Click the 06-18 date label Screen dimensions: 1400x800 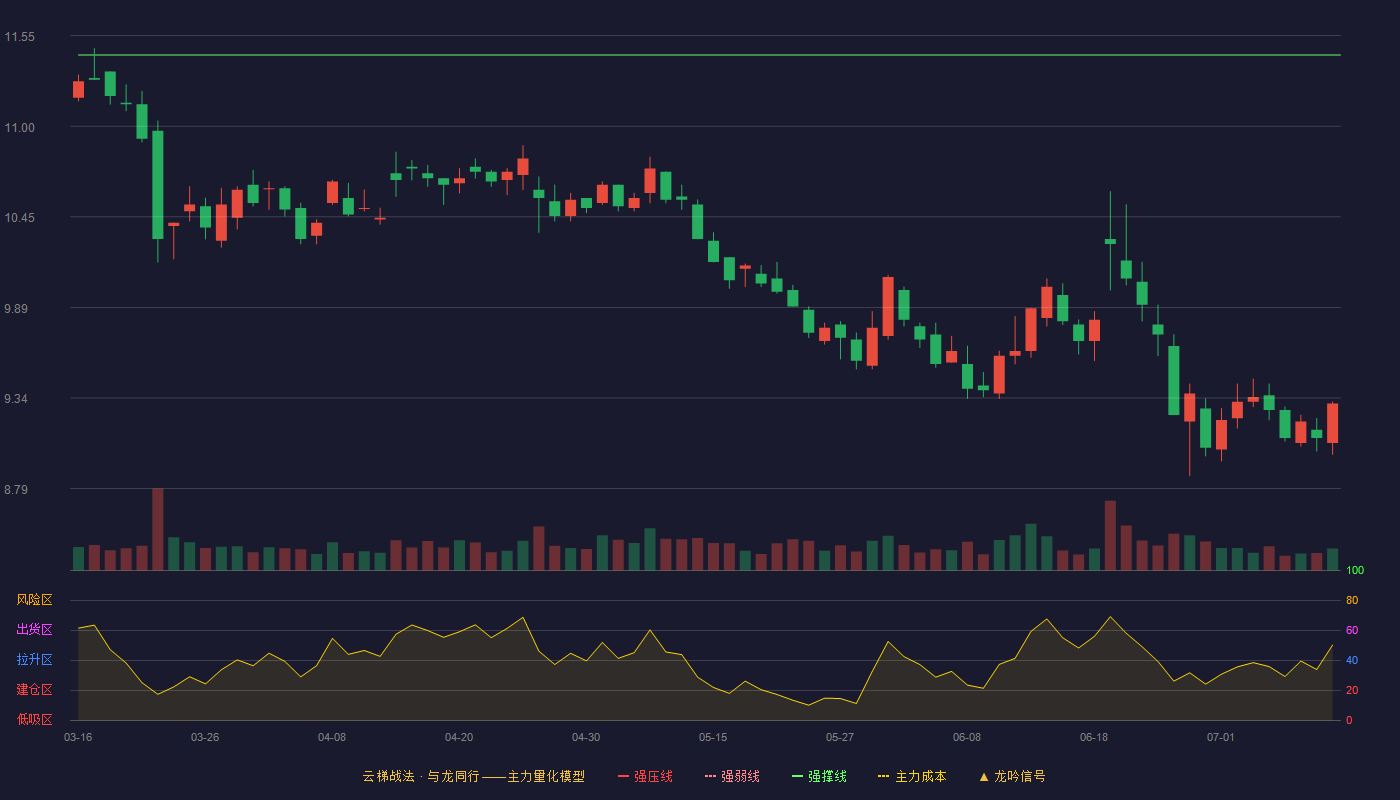[1094, 737]
